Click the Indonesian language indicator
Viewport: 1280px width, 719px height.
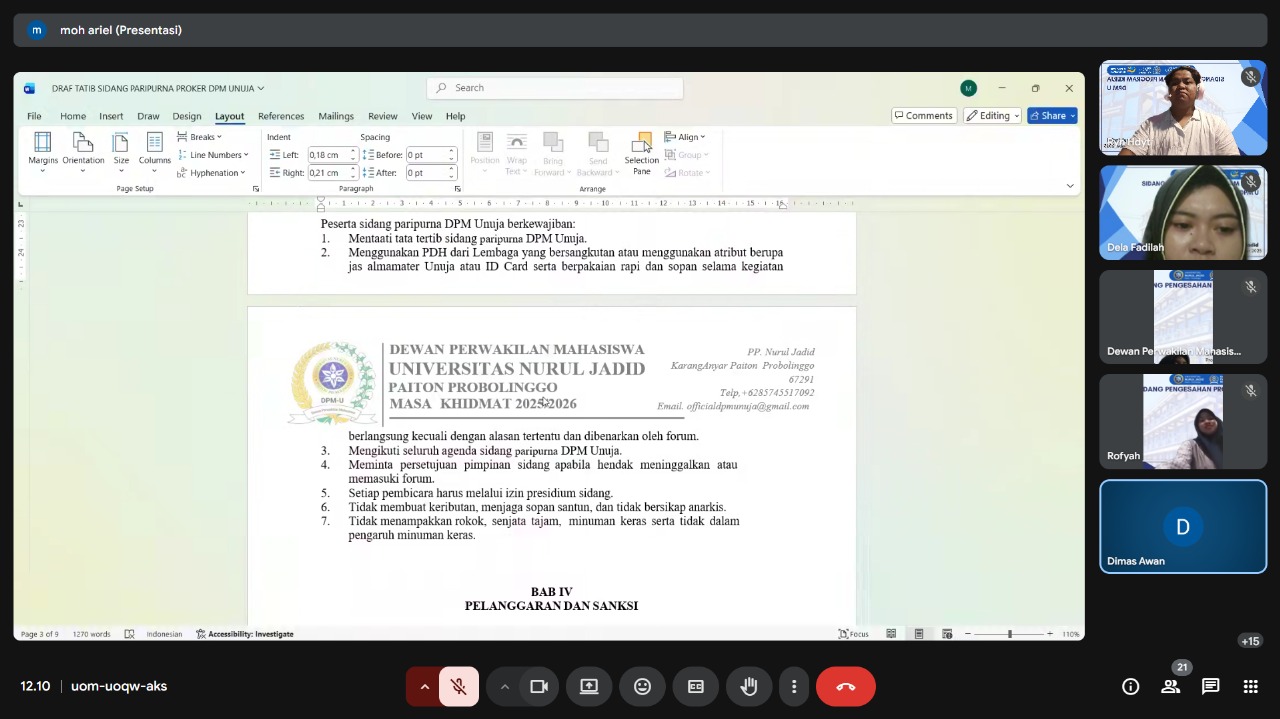[x=164, y=634]
